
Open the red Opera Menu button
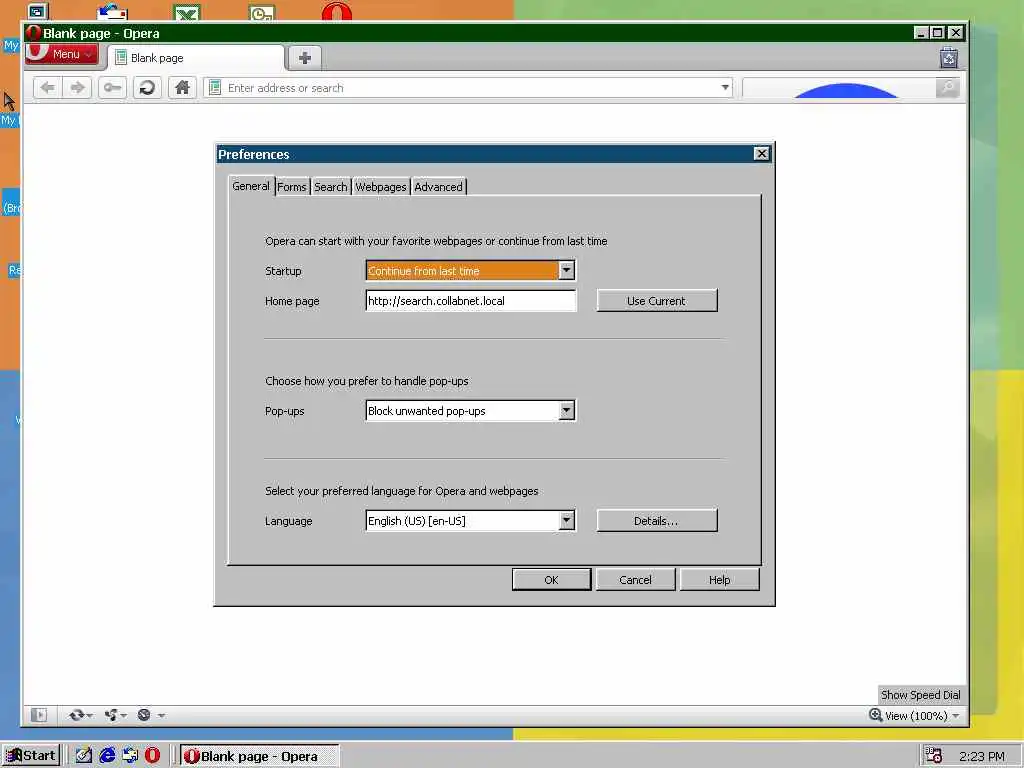(62, 54)
